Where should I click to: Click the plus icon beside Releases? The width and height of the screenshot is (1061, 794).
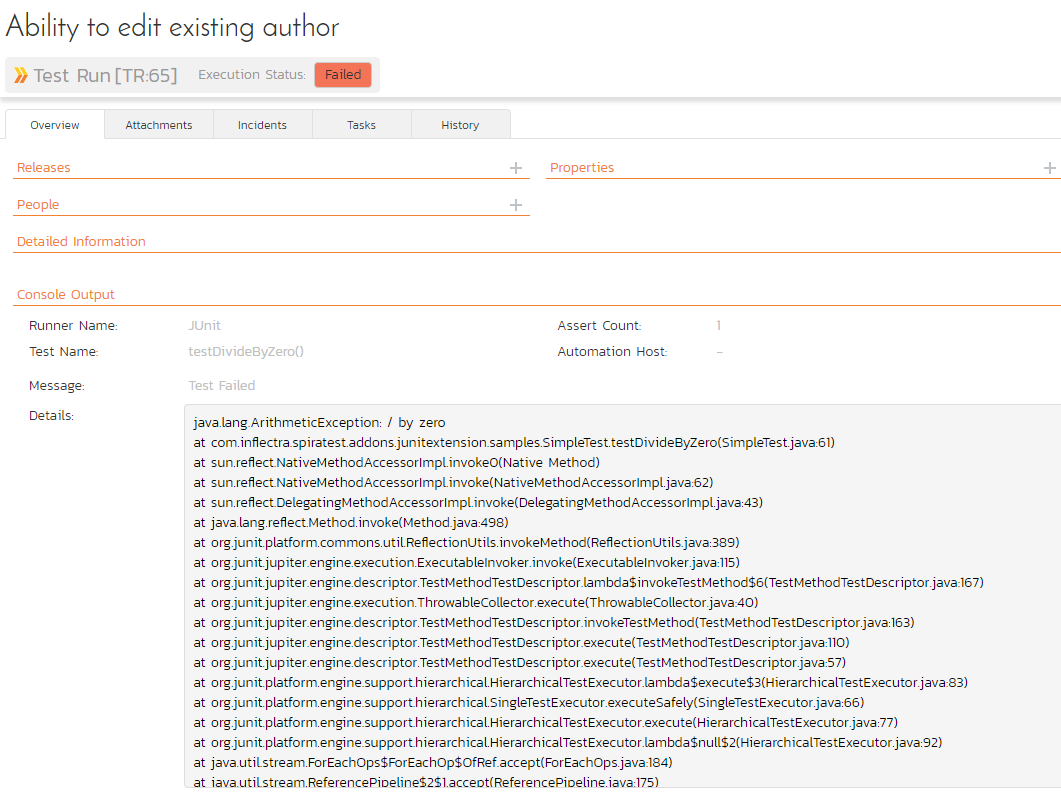point(516,168)
